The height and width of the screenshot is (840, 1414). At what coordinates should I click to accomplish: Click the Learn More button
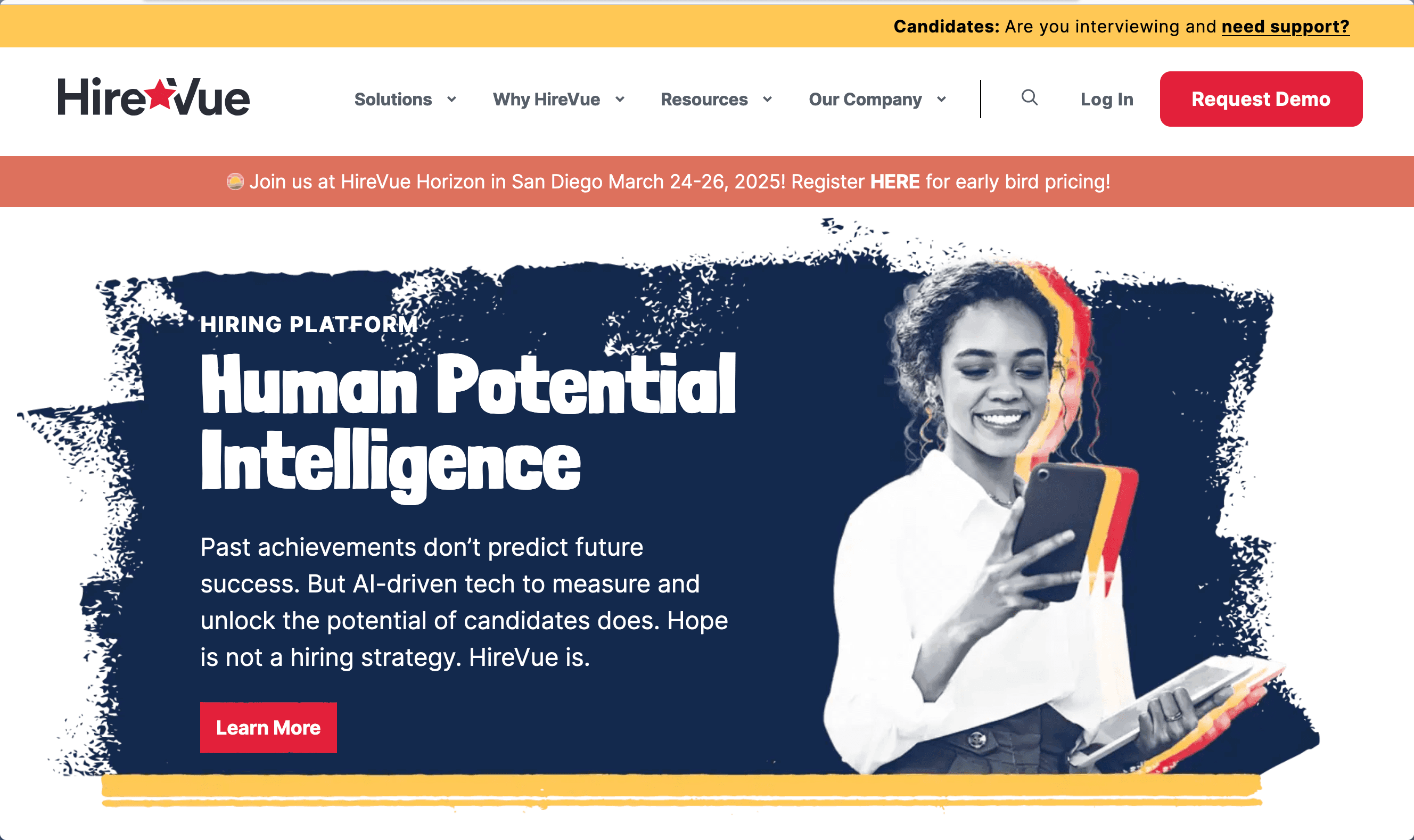tap(268, 727)
